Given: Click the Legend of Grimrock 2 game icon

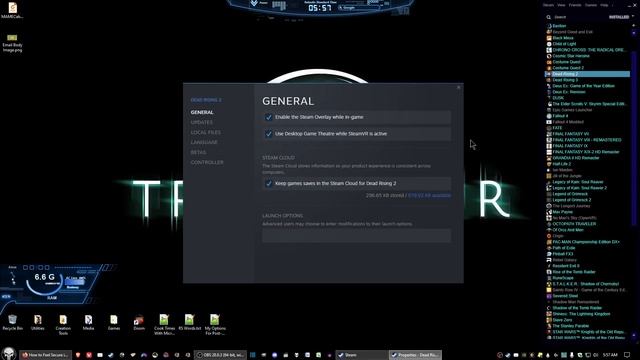Looking at the screenshot, I should [549, 200].
